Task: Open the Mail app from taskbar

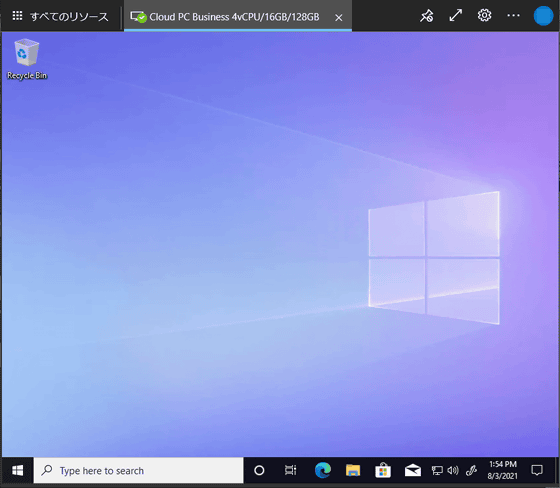Action: [x=412, y=470]
